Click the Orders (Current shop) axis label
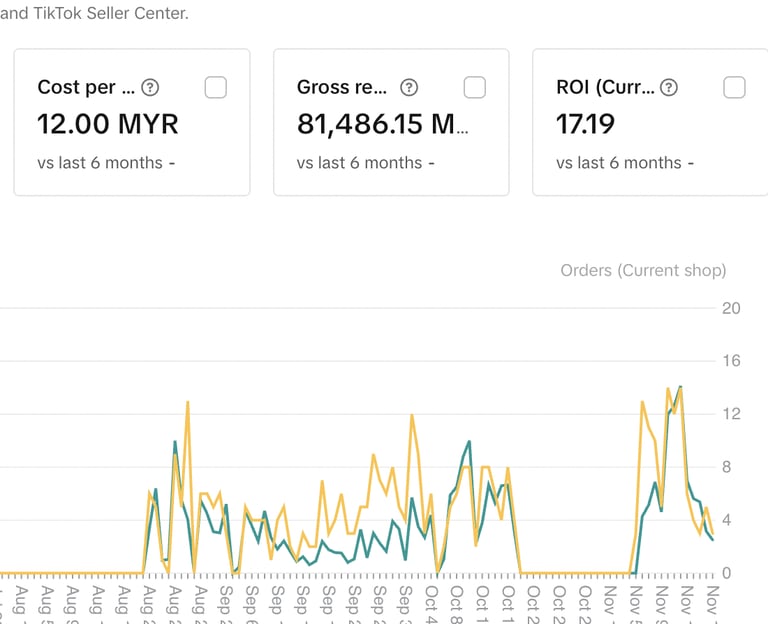 643,270
